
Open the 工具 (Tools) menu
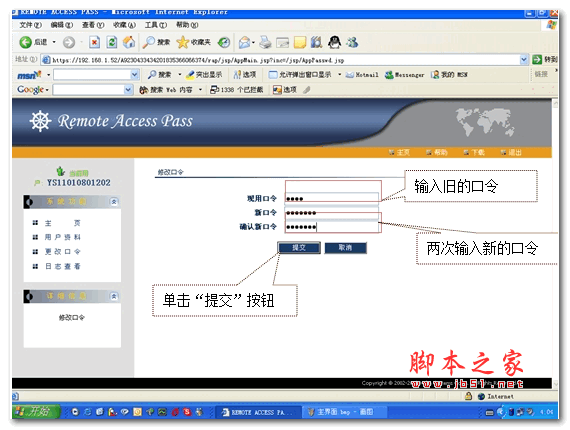[156, 25]
